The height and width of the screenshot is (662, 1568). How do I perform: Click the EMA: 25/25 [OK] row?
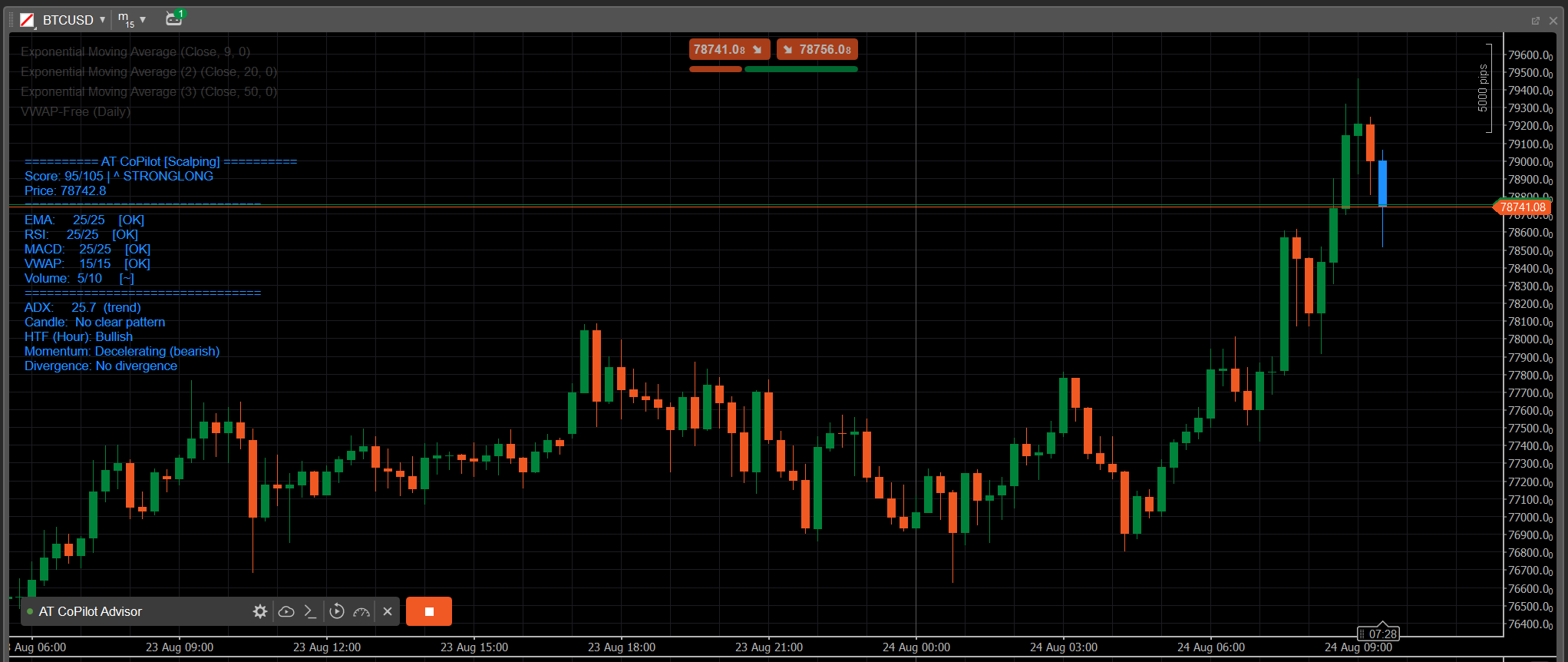(x=84, y=220)
